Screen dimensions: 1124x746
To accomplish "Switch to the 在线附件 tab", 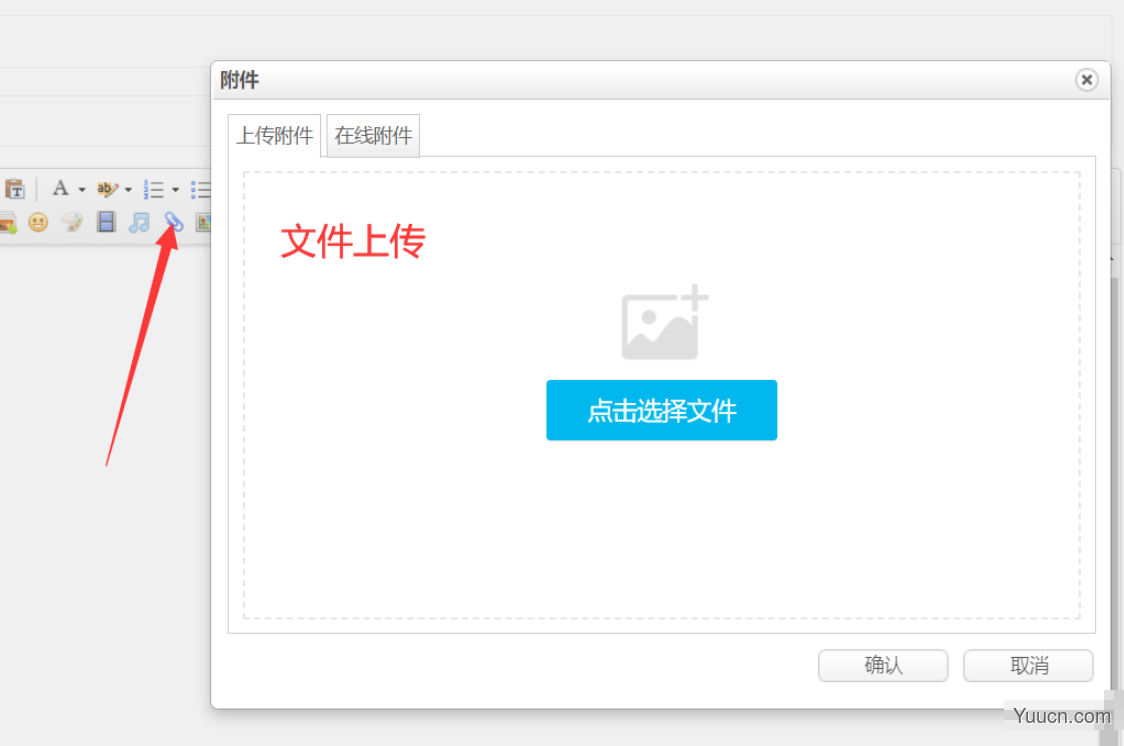I will point(373,135).
